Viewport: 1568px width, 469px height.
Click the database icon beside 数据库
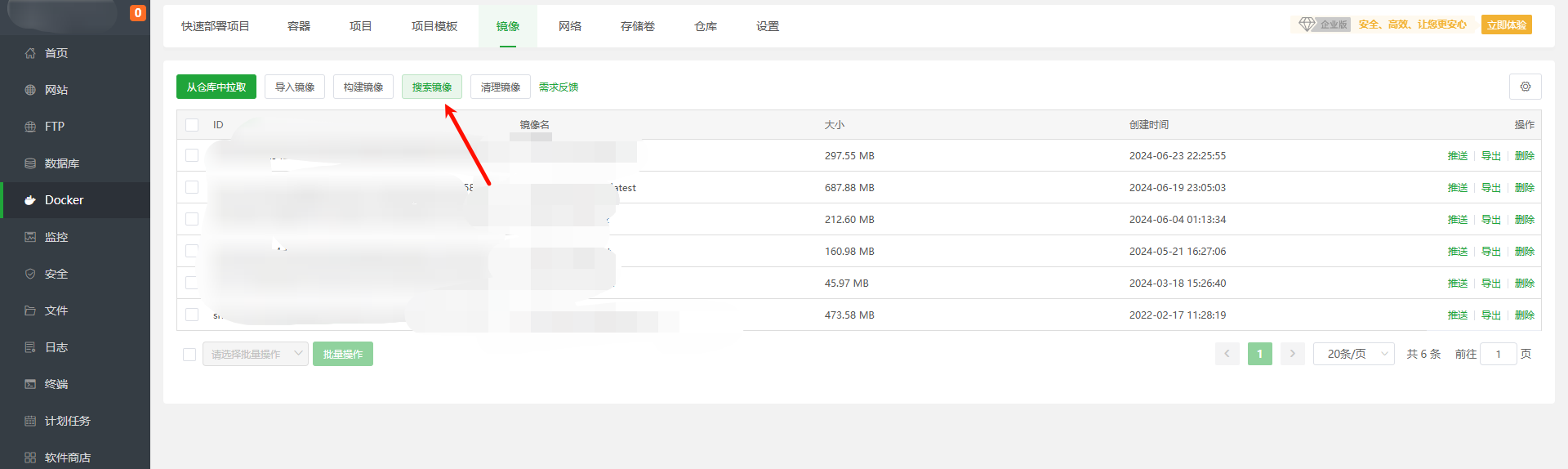click(30, 163)
